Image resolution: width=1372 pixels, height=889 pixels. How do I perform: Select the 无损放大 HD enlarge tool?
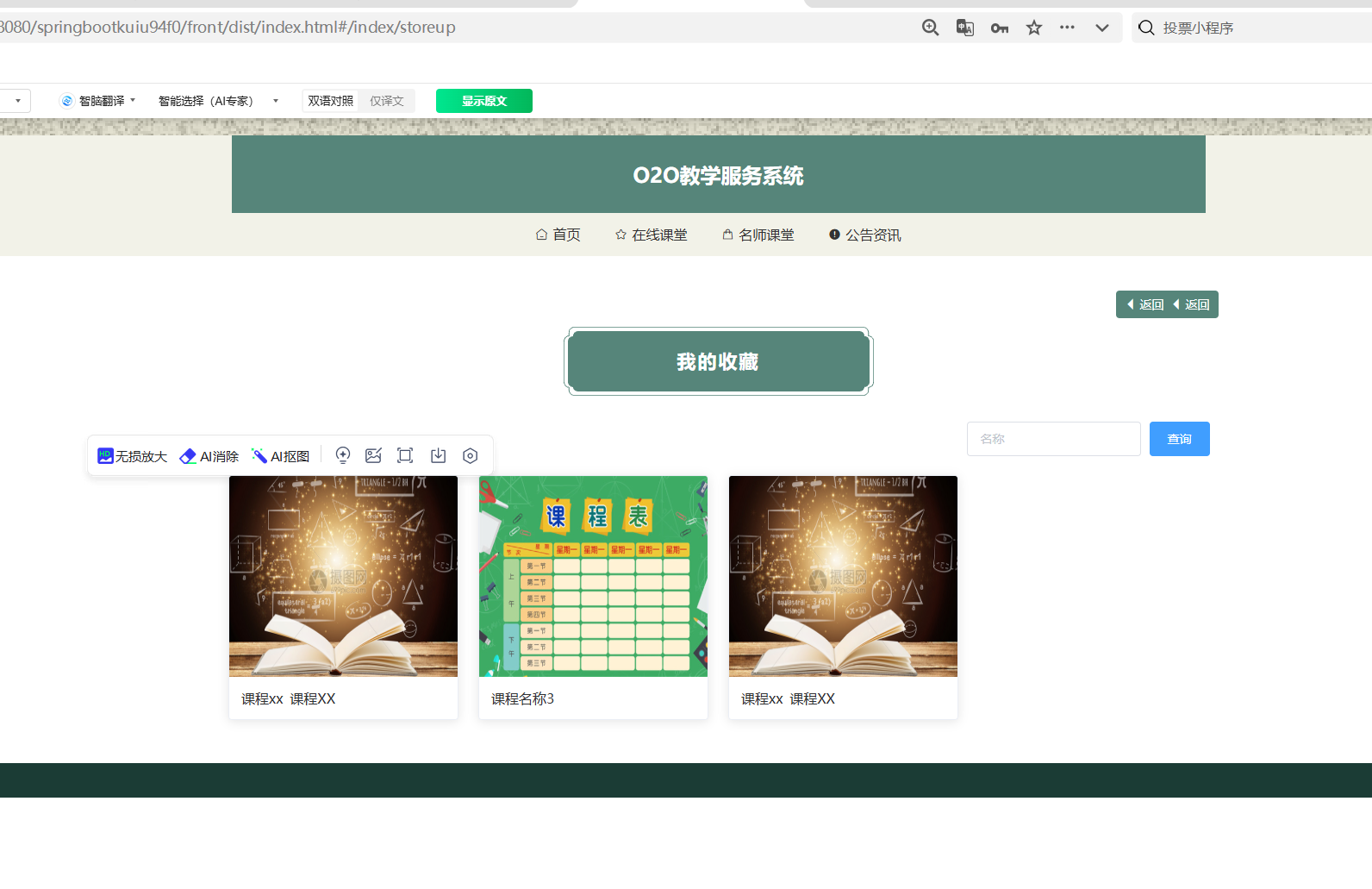132,456
